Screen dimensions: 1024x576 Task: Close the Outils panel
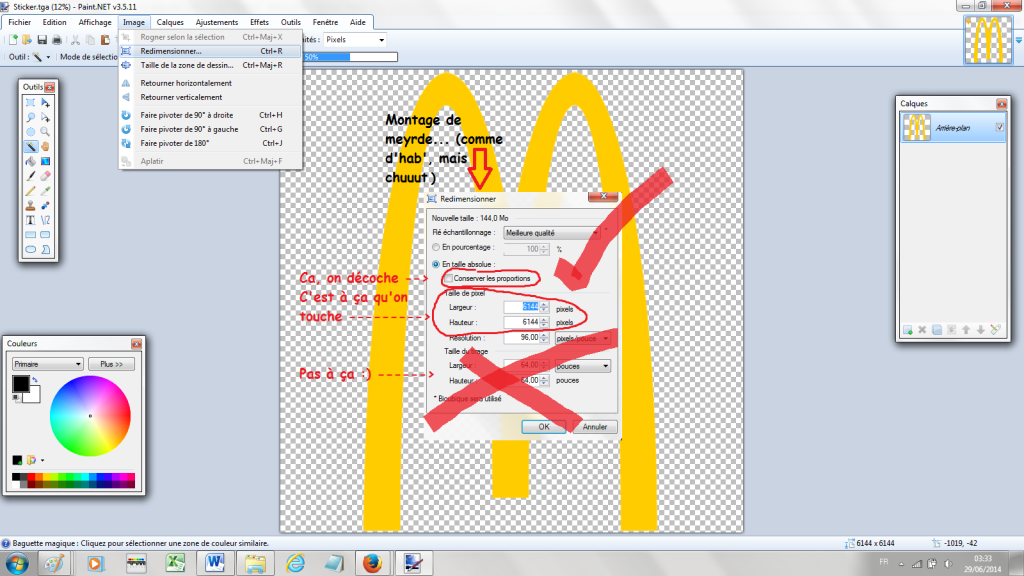point(50,87)
